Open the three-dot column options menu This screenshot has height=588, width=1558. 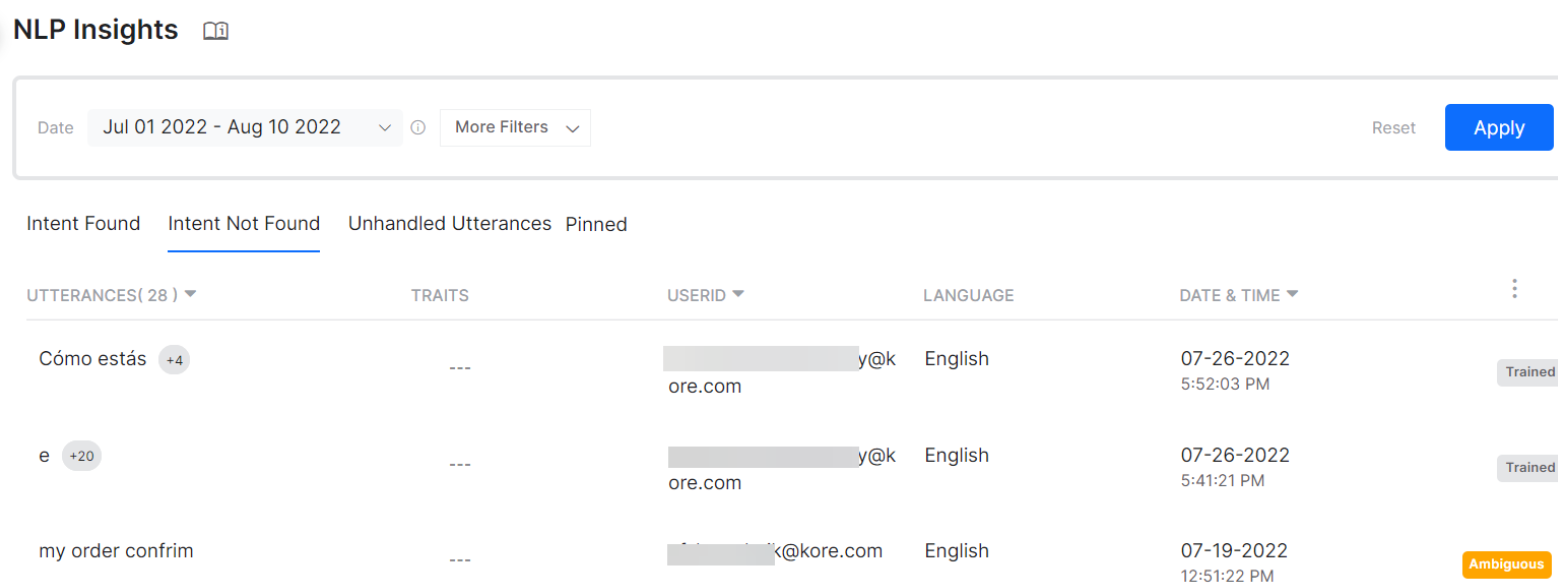[x=1514, y=289]
